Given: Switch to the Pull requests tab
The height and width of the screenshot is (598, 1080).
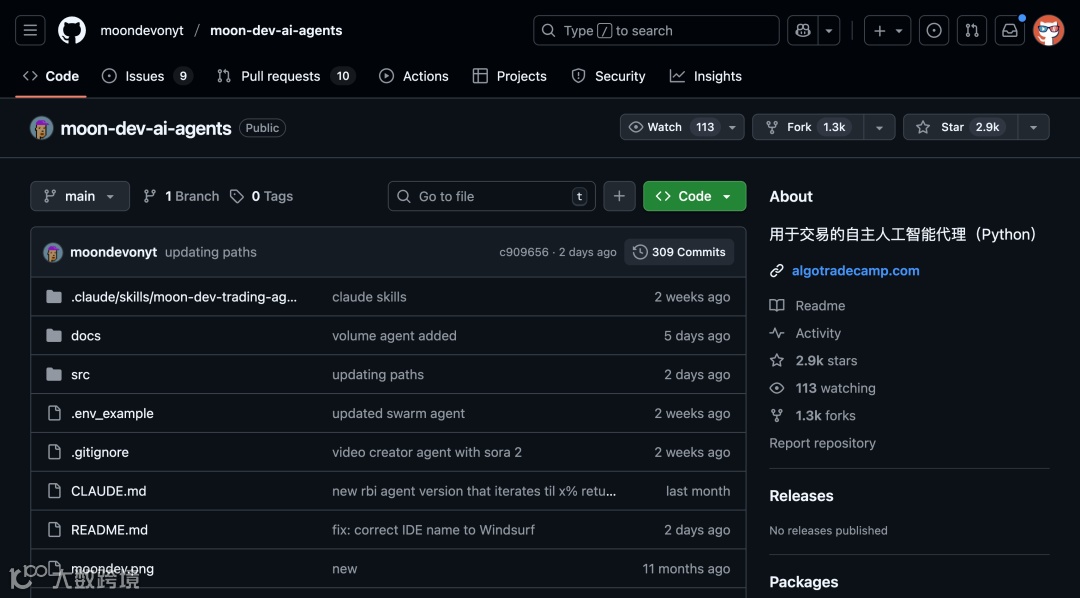Looking at the screenshot, I should point(286,76).
